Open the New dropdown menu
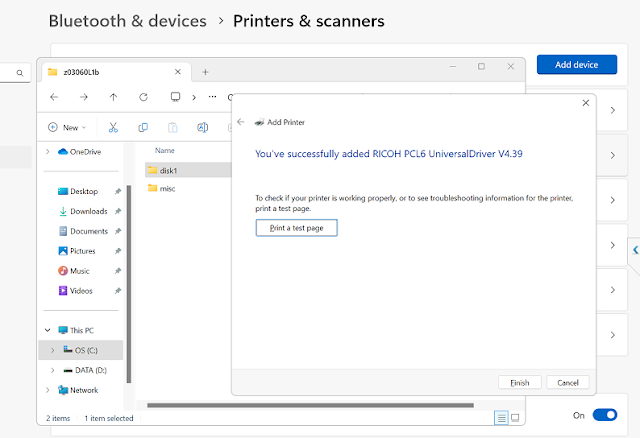Screen dimensions: 640x438 click(66, 127)
